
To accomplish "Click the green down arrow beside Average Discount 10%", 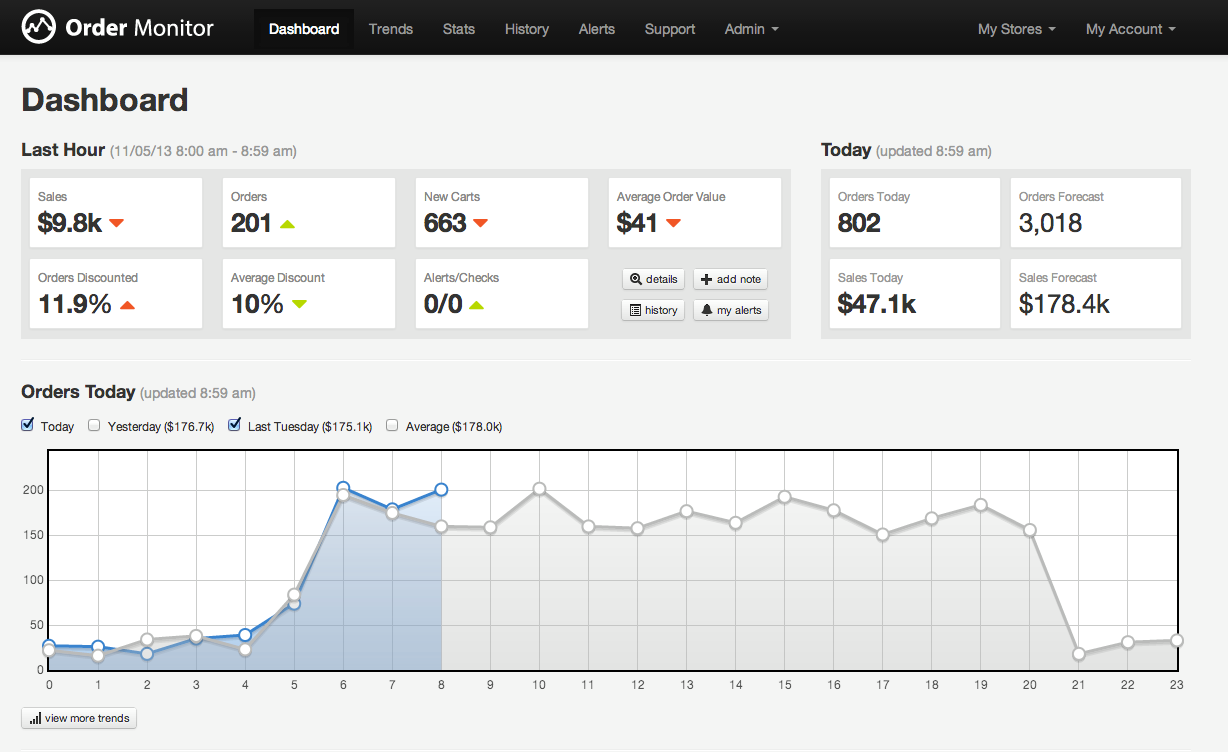I will [x=299, y=304].
